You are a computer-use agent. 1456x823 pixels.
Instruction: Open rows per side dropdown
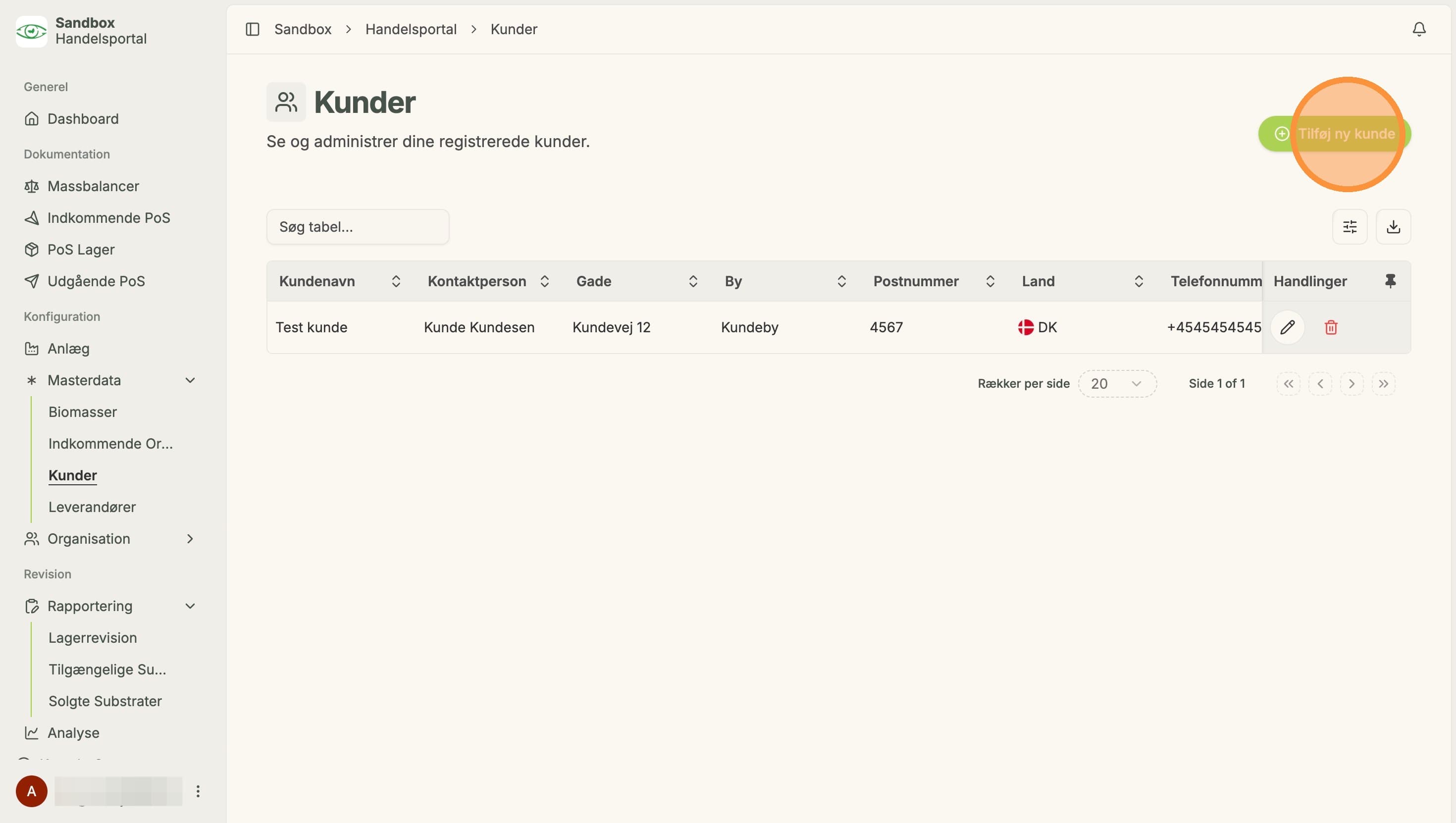[x=1117, y=384]
